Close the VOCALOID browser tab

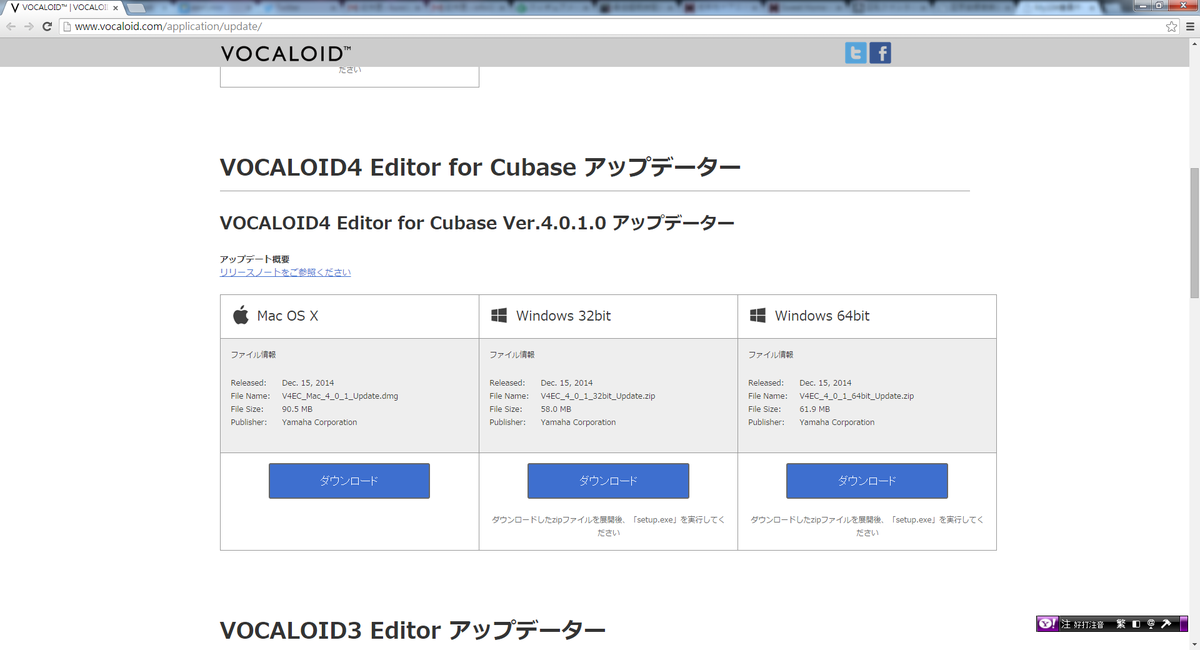point(116,7)
